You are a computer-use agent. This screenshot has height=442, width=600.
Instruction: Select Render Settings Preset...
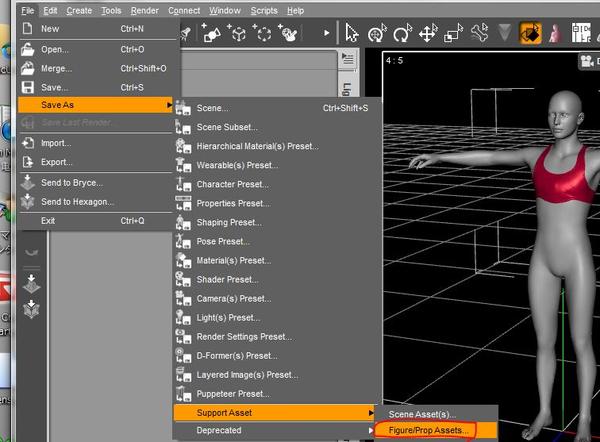click(x=276, y=337)
